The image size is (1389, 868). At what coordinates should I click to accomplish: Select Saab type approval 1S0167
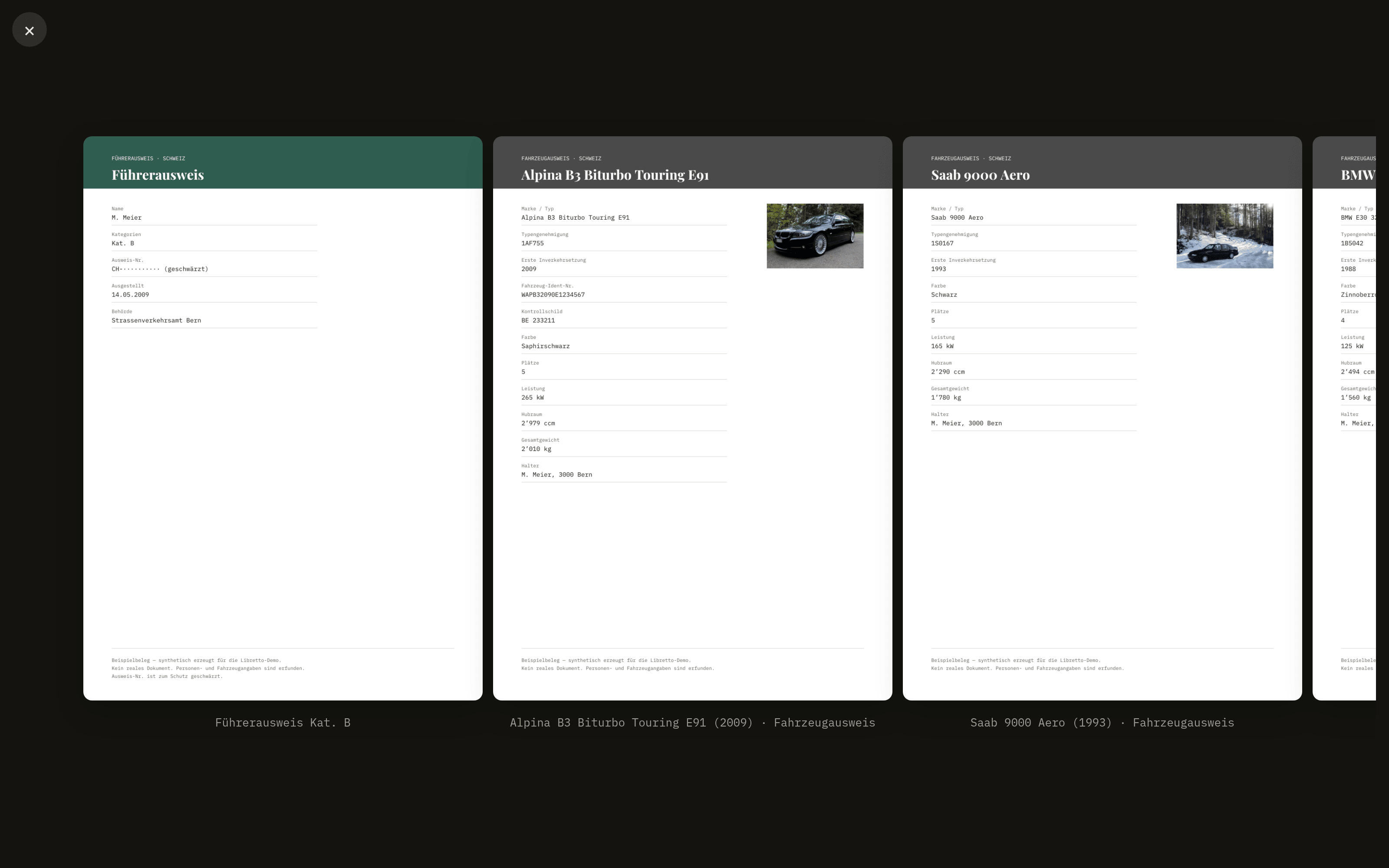click(x=942, y=243)
